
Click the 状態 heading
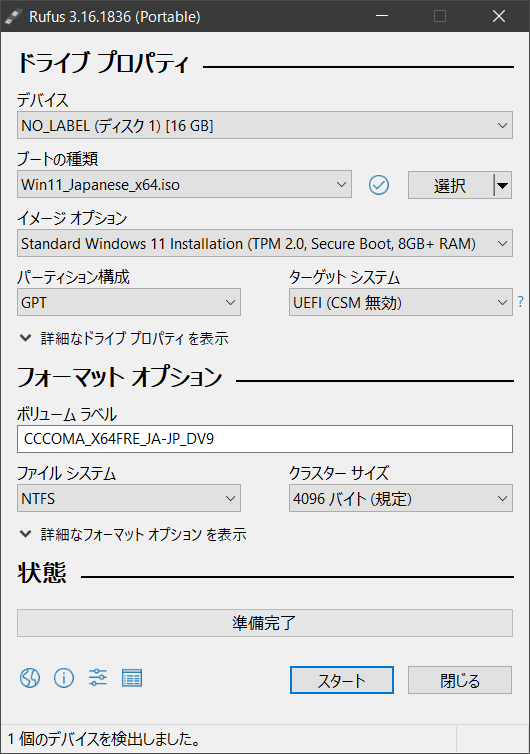[x=42, y=573]
